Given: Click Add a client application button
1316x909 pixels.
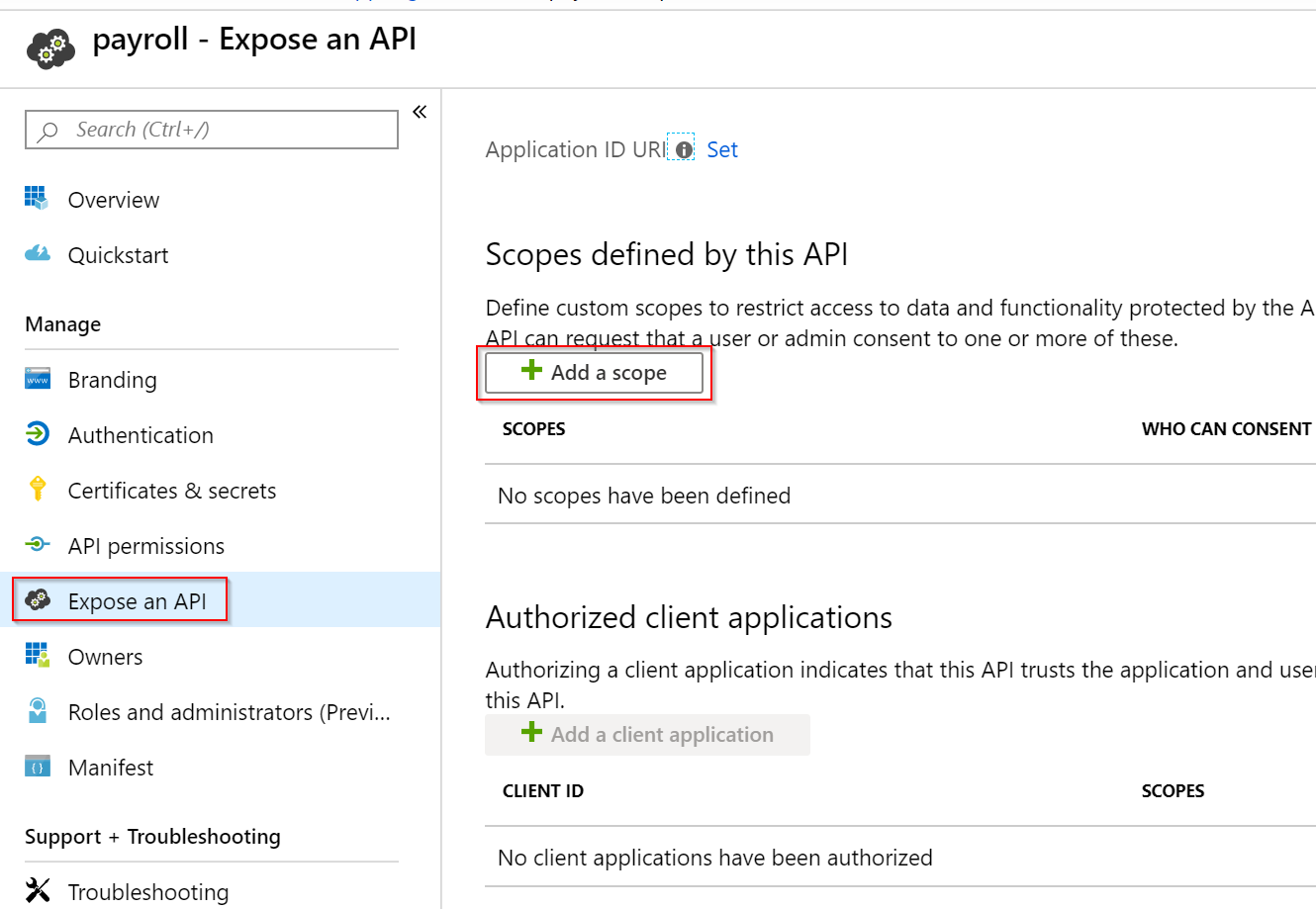Looking at the screenshot, I should tap(647, 735).
